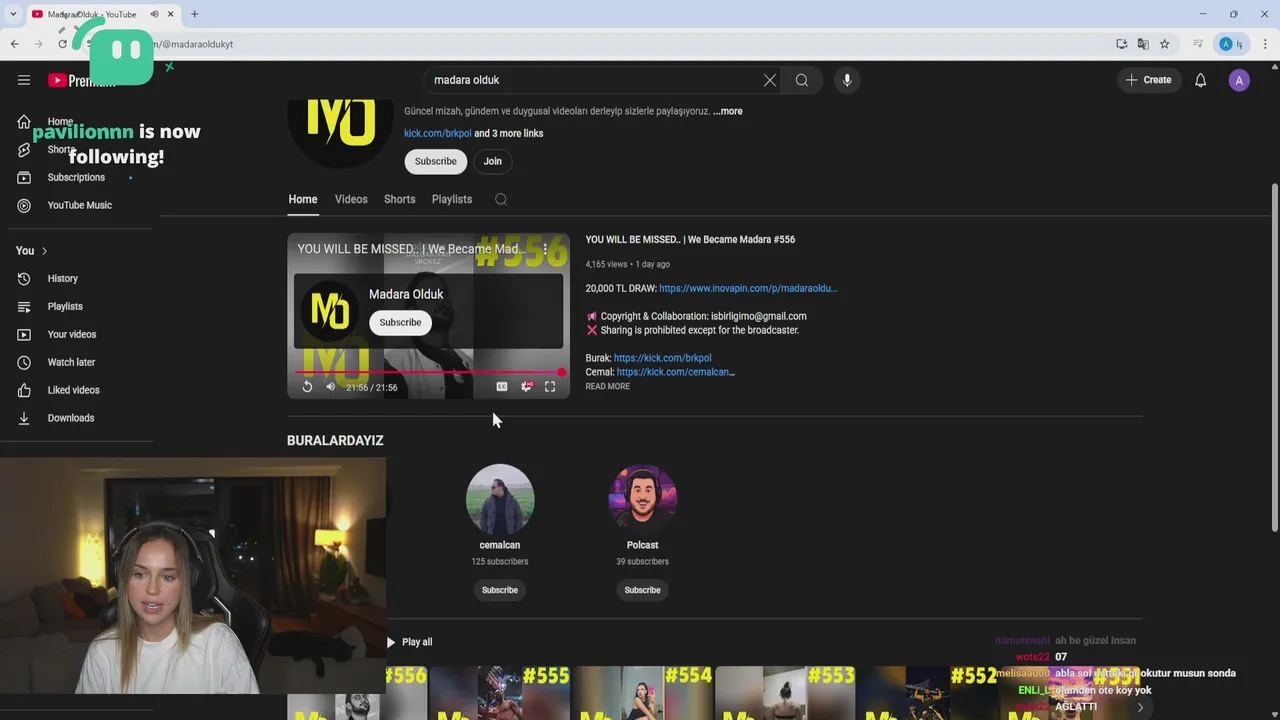Advance the video shelf with next arrow
1280x720 pixels.
pyautogui.click(x=1139, y=707)
